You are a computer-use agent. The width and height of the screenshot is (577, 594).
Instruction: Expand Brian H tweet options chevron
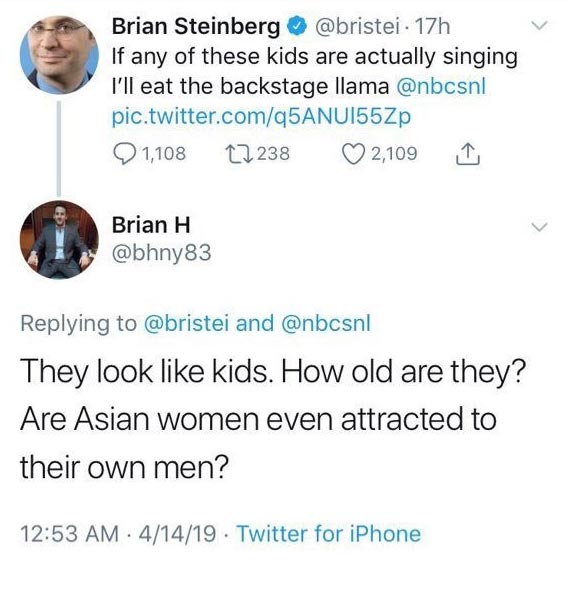click(538, 227)
